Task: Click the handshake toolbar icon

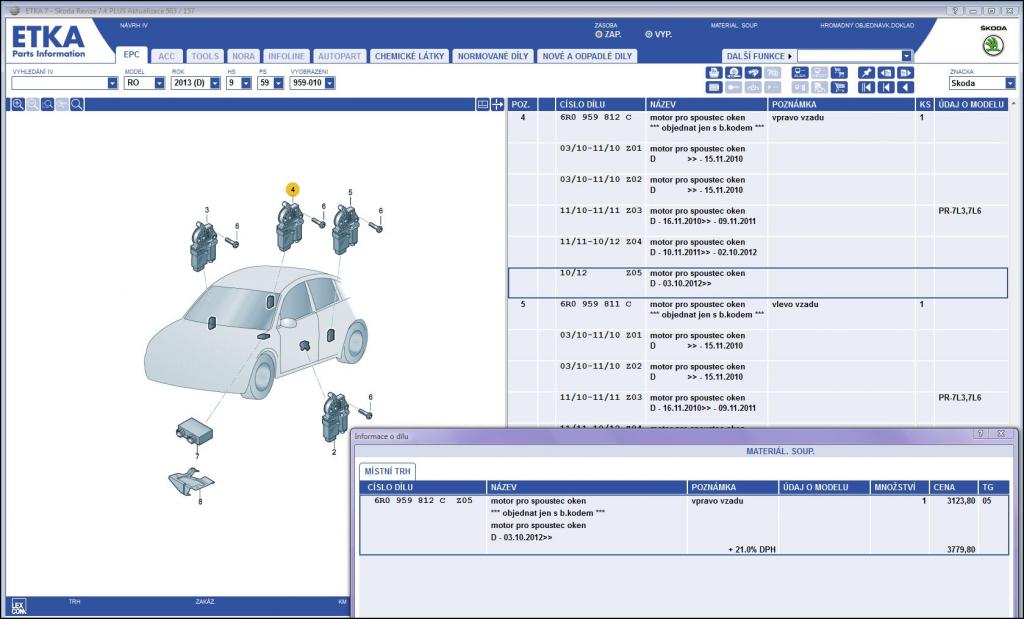Action: [x=753, y=72]
